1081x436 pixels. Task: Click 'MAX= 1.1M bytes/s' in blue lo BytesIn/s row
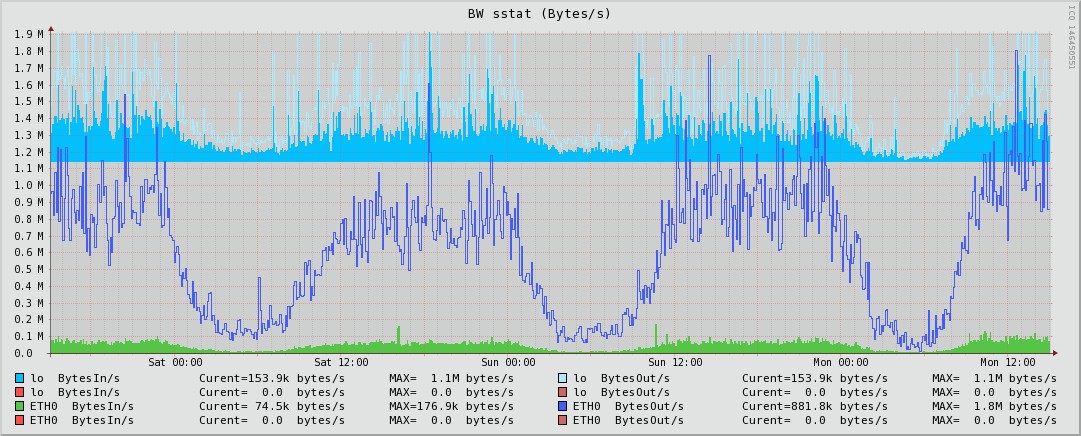tap(452, 379)
